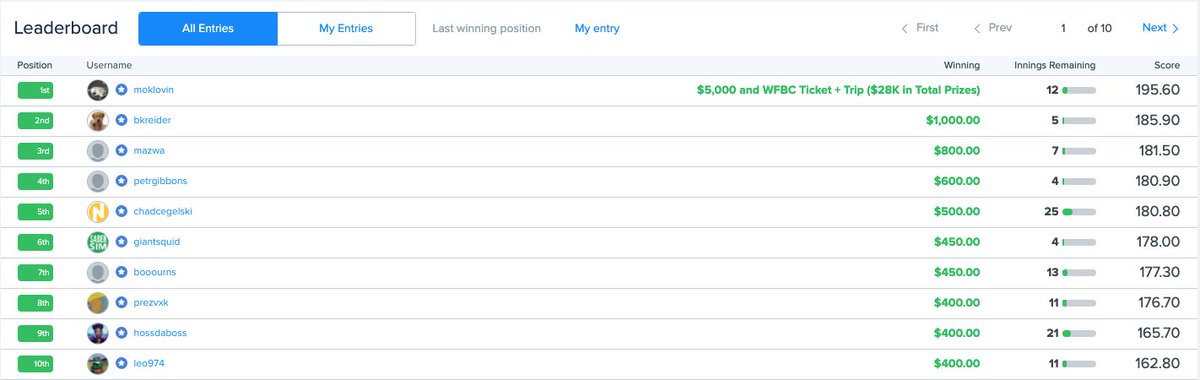Click moklovin's avatar picture
Image resolution: width=1200 pixels, height=380 pixels.
coord(97,90)
